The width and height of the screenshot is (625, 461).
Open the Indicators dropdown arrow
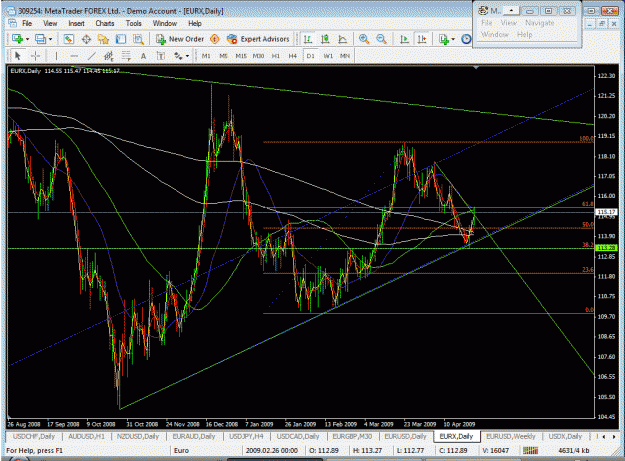point(454,39)
